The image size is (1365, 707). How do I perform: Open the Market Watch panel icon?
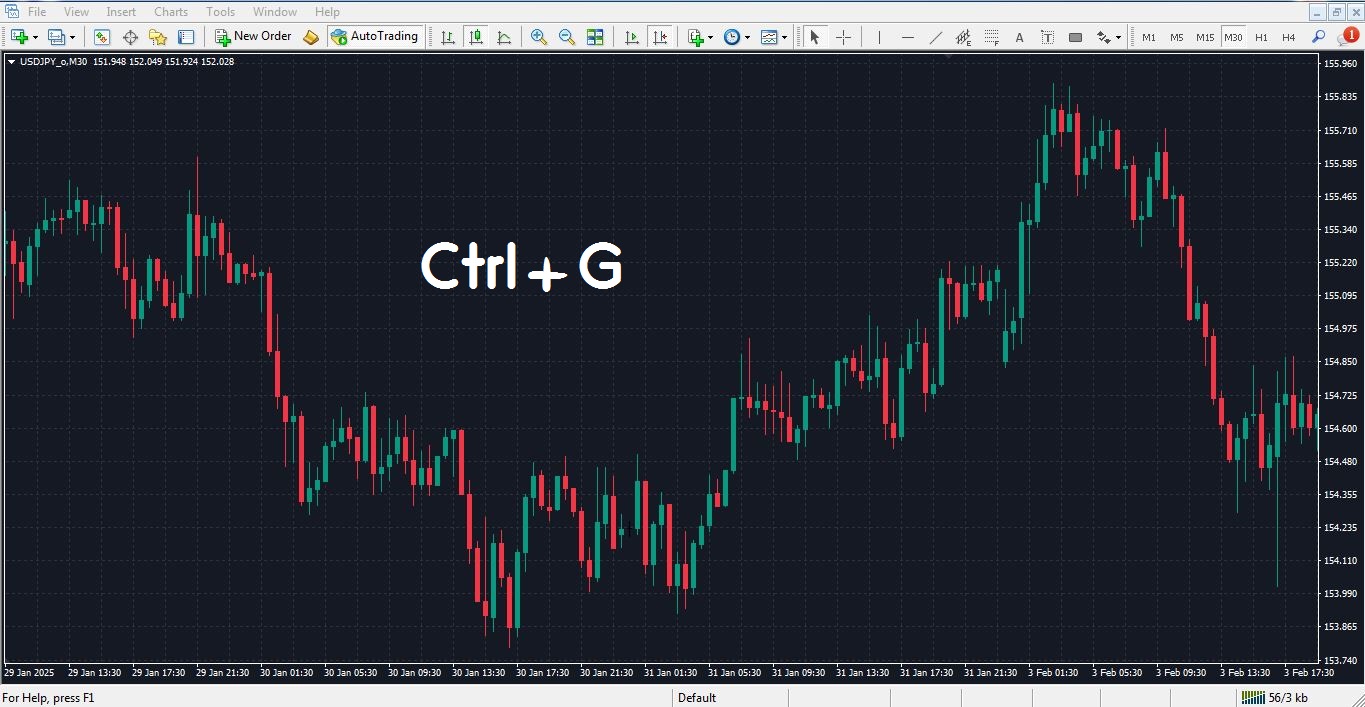(102, 37)
